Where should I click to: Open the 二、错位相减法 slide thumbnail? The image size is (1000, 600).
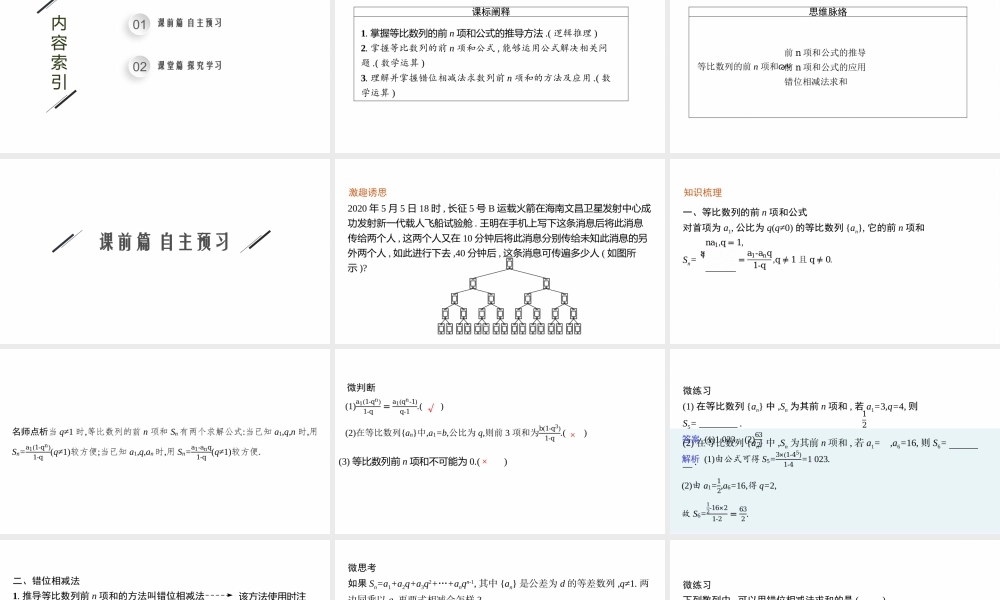tap(165, 572)
